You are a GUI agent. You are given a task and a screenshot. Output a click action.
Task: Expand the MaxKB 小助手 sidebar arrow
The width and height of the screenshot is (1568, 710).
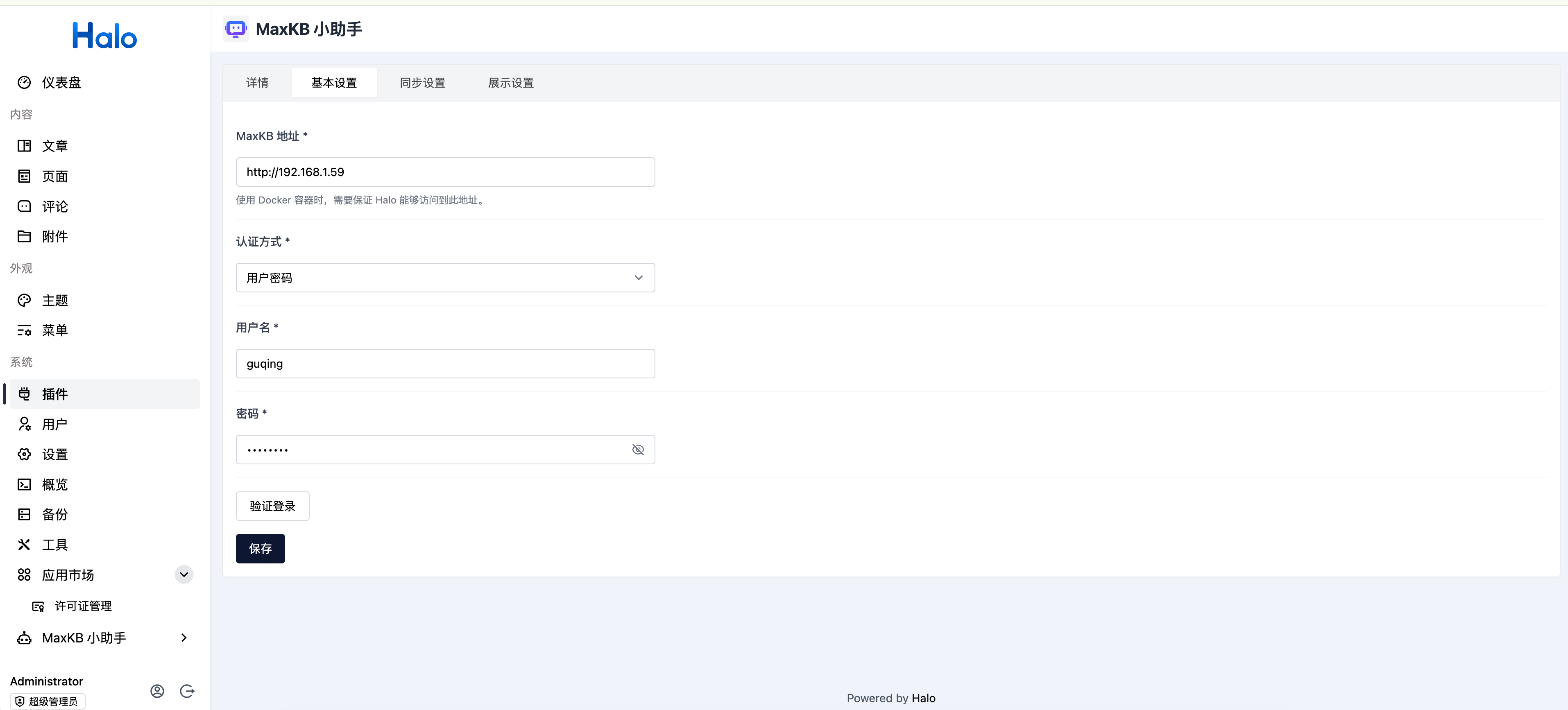click(x=184, y=638)
